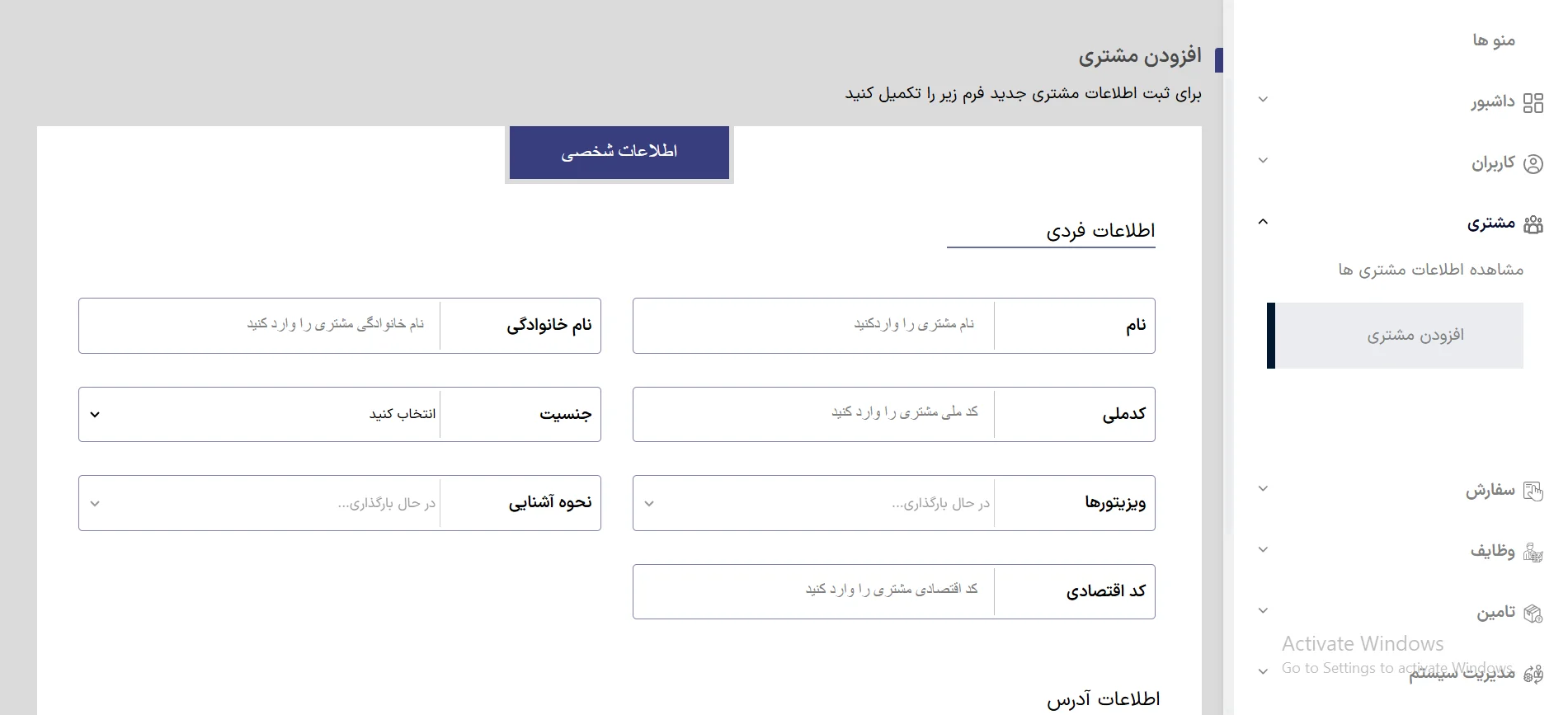The width and height of the screenshot is (1568, 715).
Task: Click the family name input field
Action: [260, 326]
